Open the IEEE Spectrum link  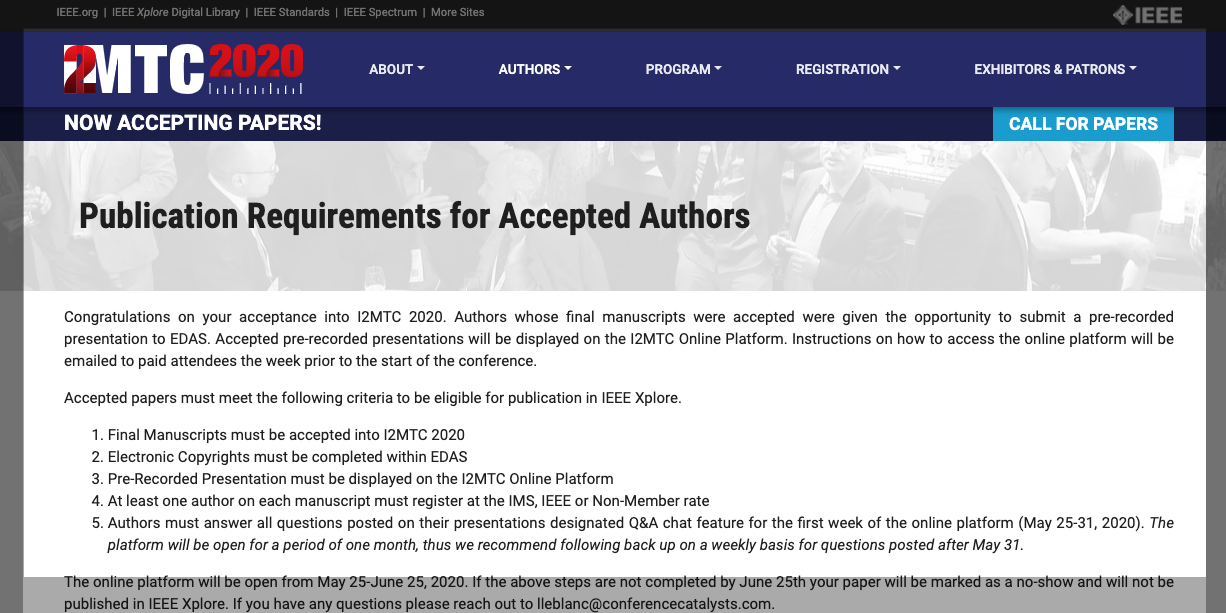380,13
